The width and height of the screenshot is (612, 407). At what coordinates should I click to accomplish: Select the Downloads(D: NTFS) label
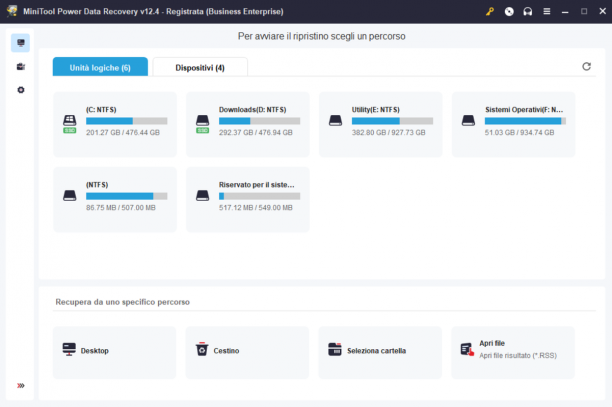(252, 110)
